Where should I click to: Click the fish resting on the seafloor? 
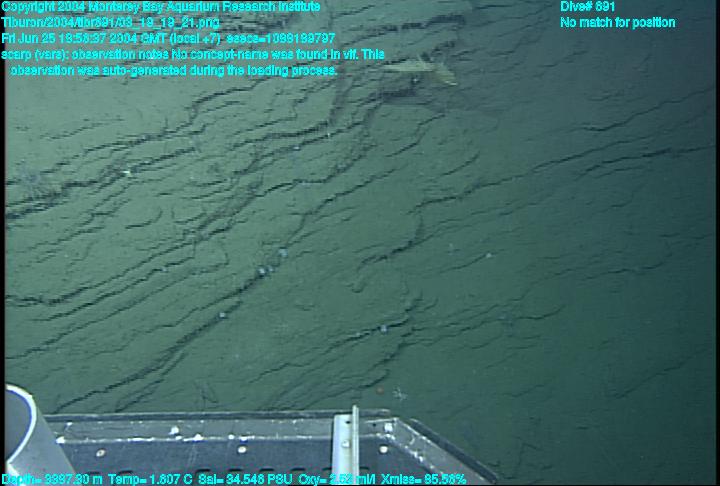pos(421,71)
